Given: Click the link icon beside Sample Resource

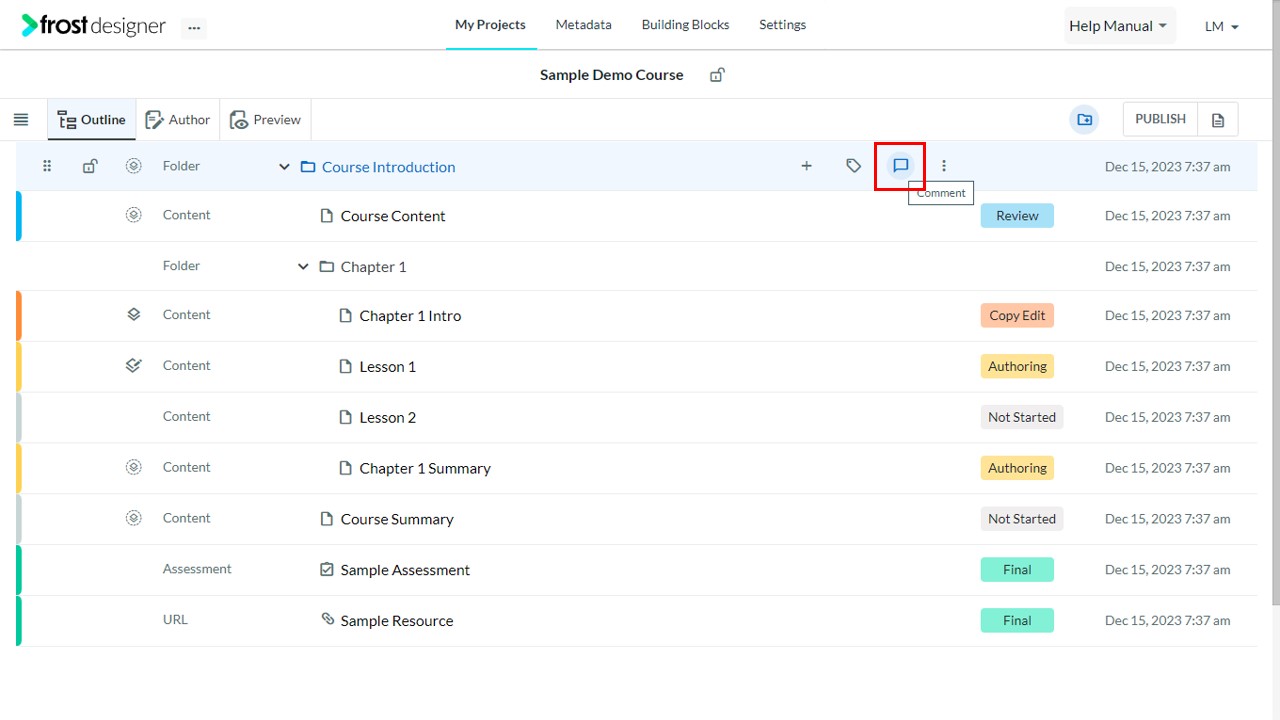Looking at the screenshot, I should (327, 619).
